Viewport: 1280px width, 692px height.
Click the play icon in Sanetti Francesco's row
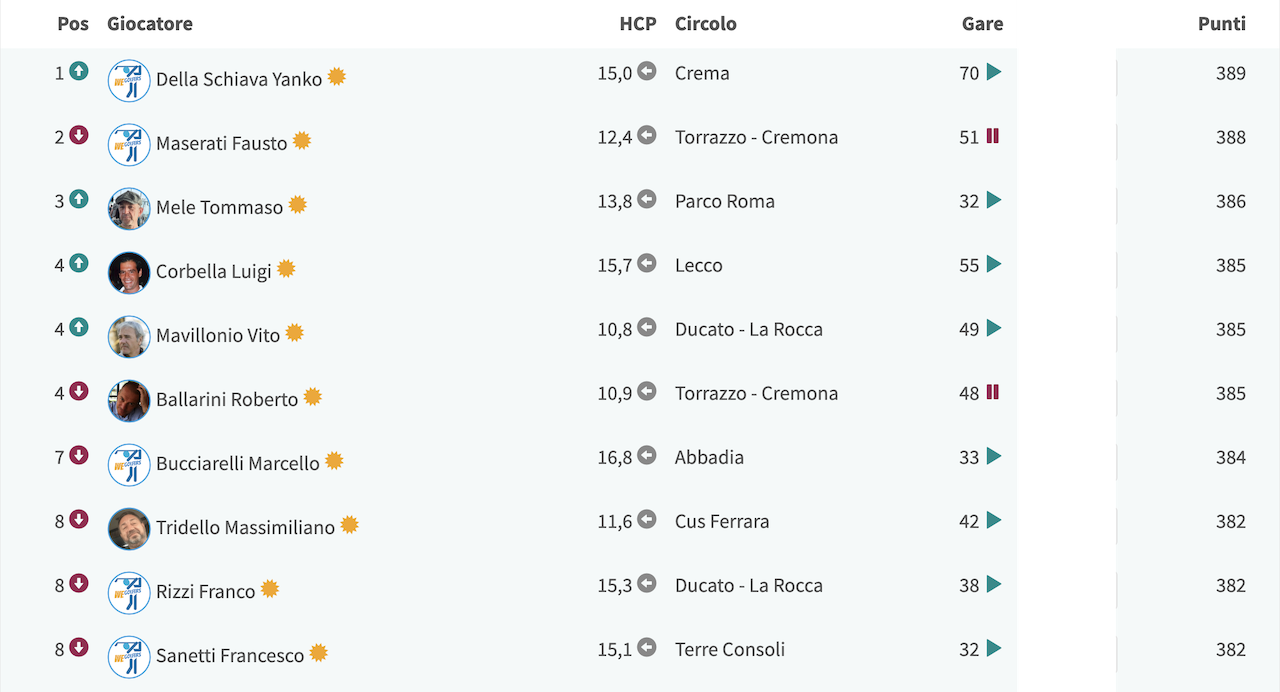tap(993, 648)
